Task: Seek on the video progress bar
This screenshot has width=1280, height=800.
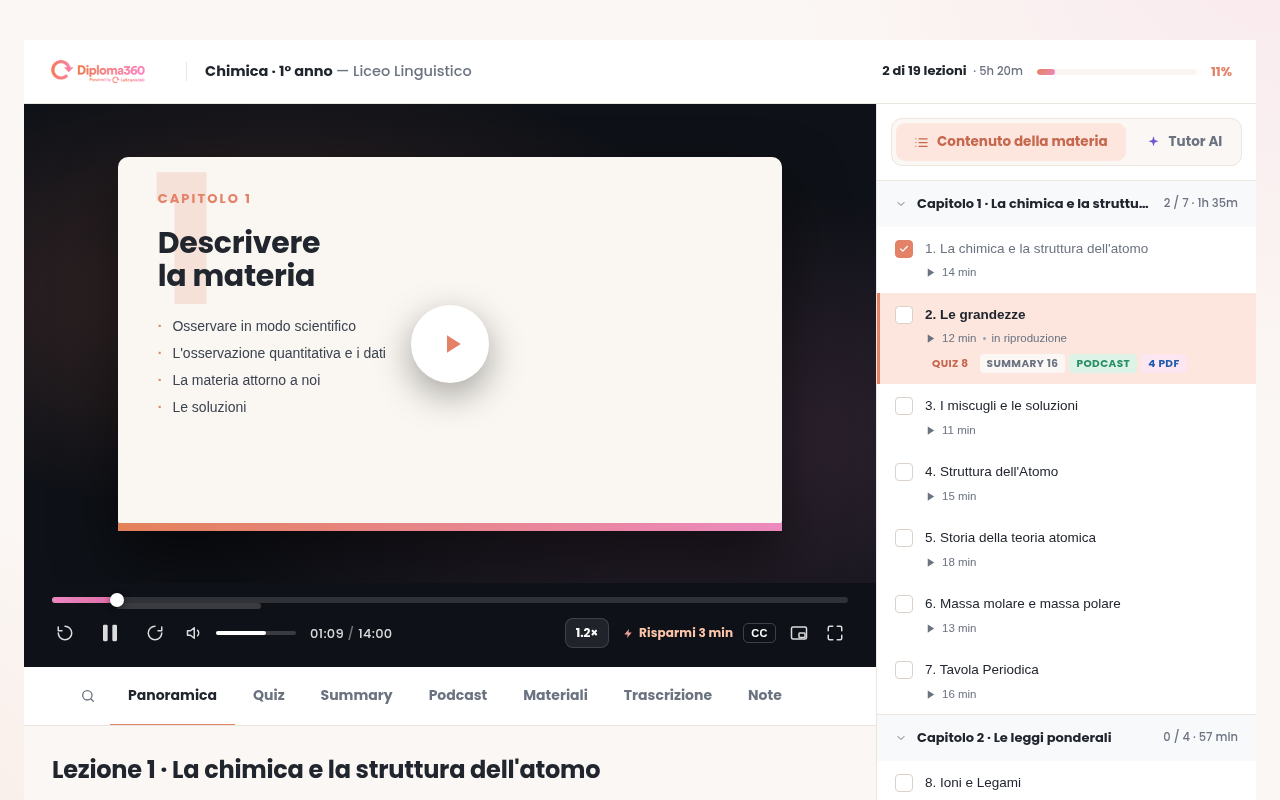Action: [450, 600]
